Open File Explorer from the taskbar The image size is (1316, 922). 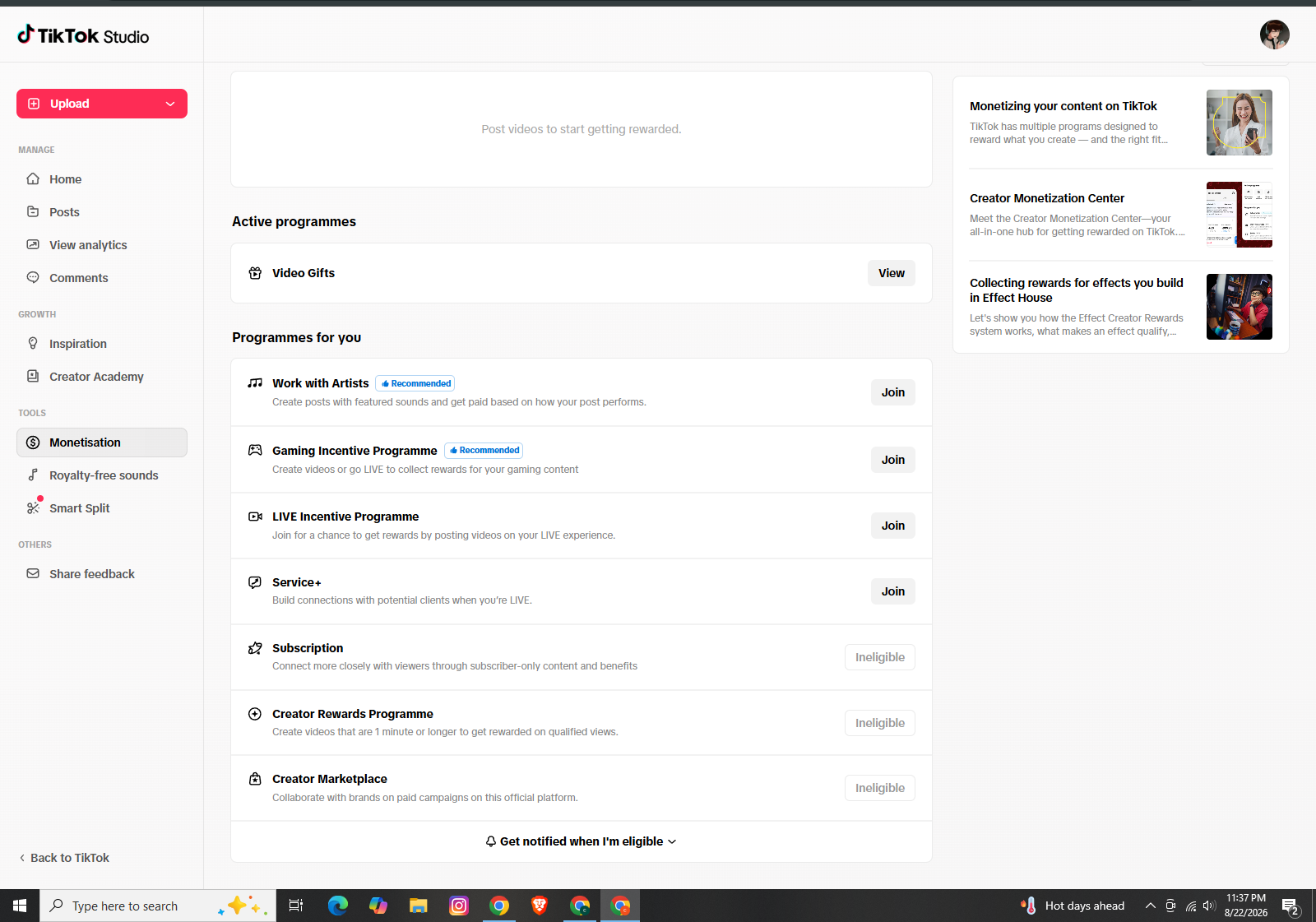pos(419,906)
